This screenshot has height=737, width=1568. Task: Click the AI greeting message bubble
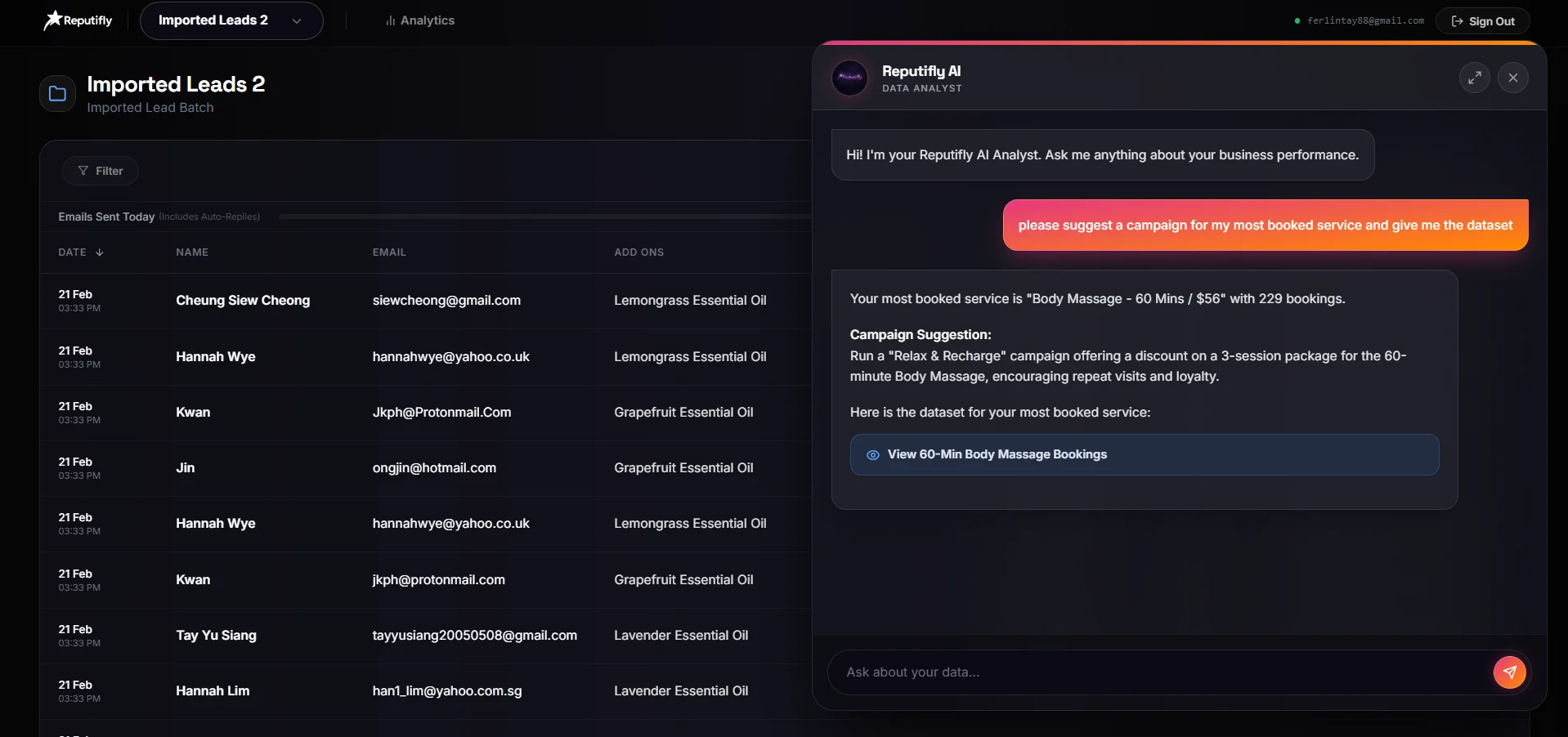click(1102, 155)
